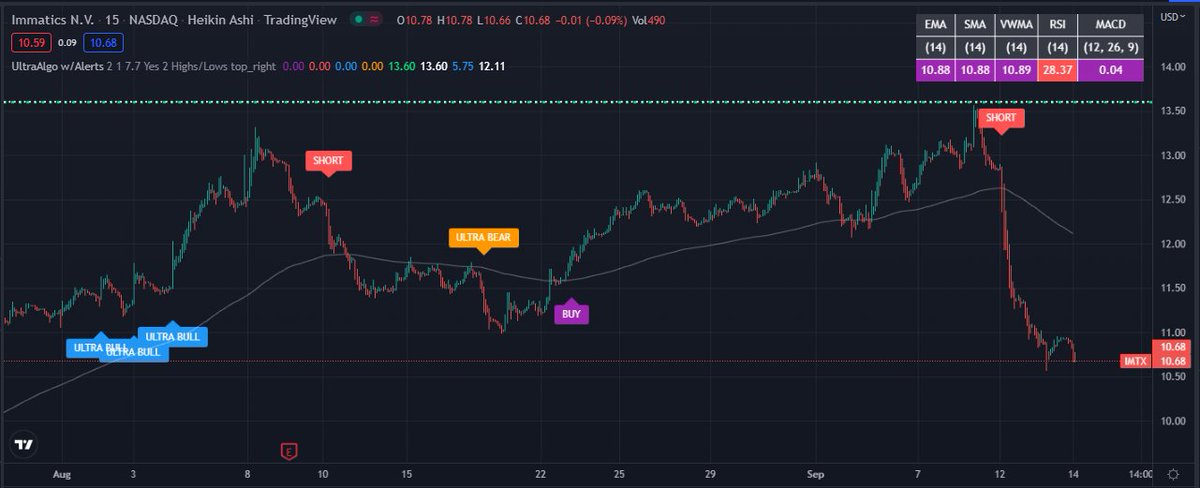Click the purple BUY signal label
The height and width of the screenshot is (488, 1200).
pyautogui.click(x=571, y=312)
